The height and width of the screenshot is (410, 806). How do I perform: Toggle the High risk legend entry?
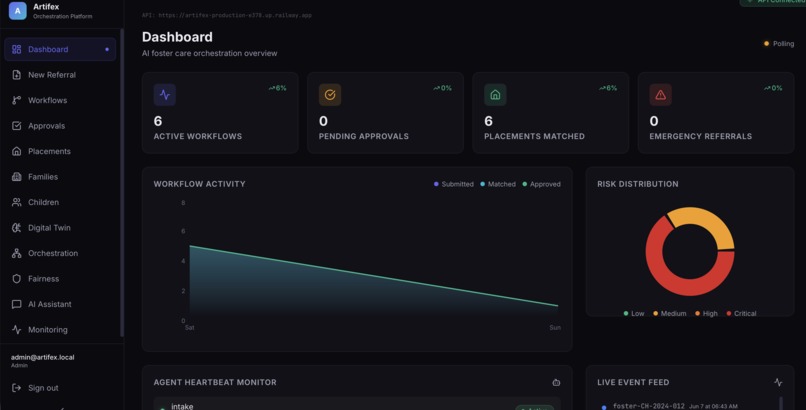click(706, 313)
